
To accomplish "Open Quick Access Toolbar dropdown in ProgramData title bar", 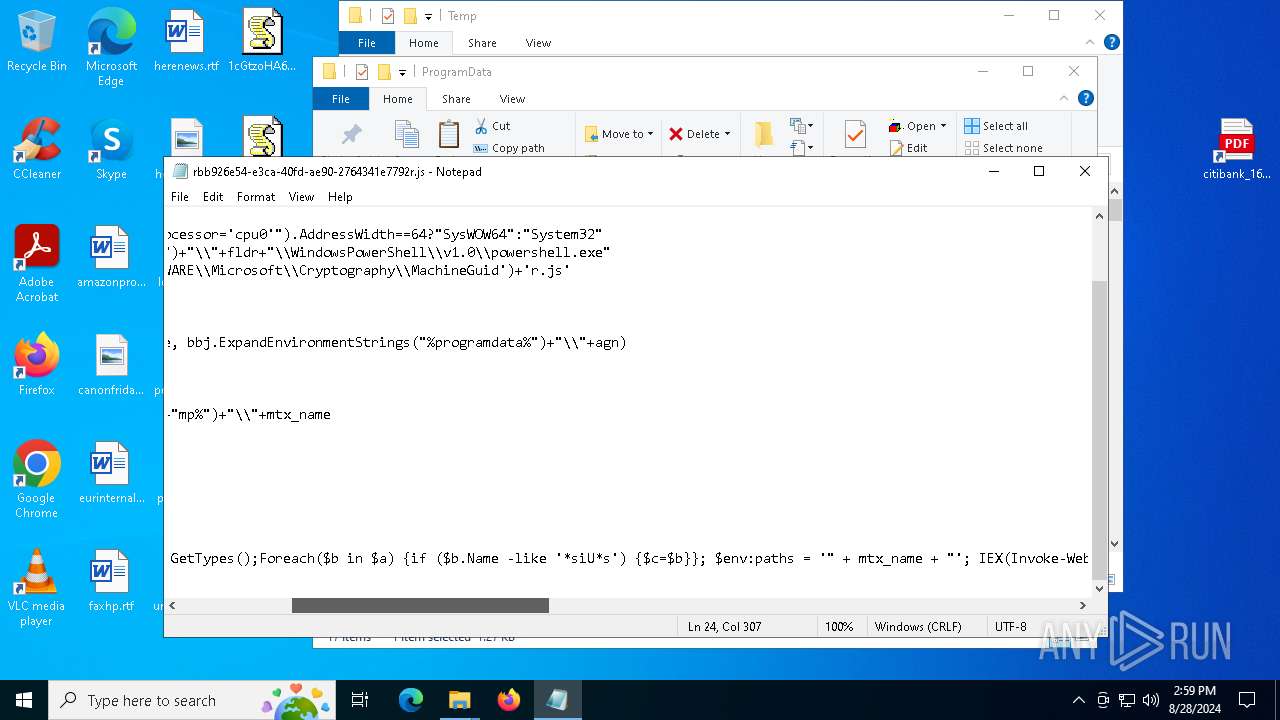I will pos(402,72).
